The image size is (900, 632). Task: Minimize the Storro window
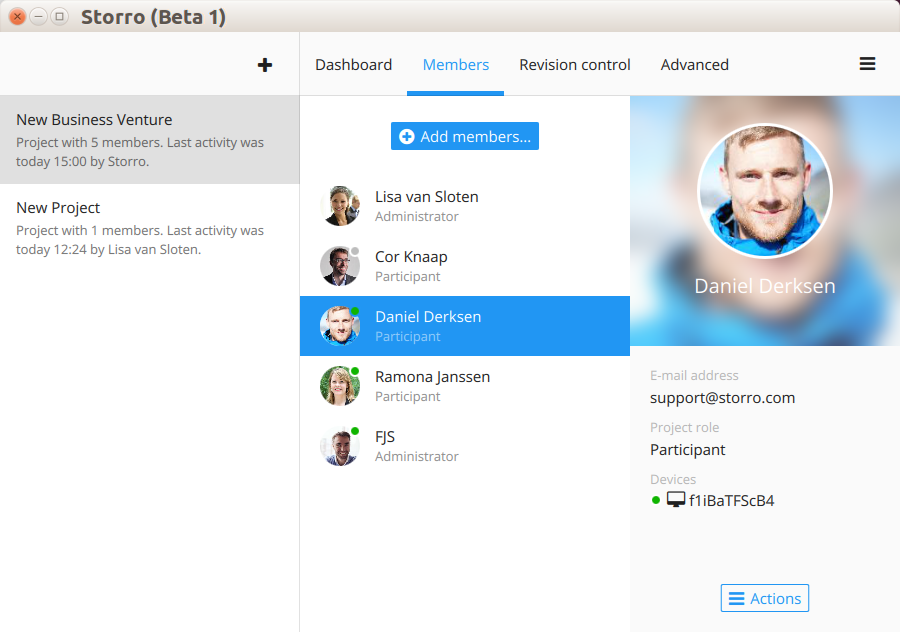pos(38,17)
